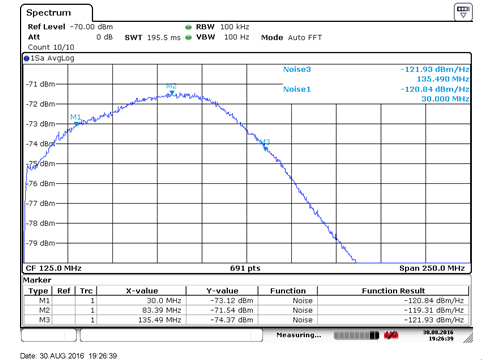
Task: Click the Trc column header
Action: pos(86,291)
